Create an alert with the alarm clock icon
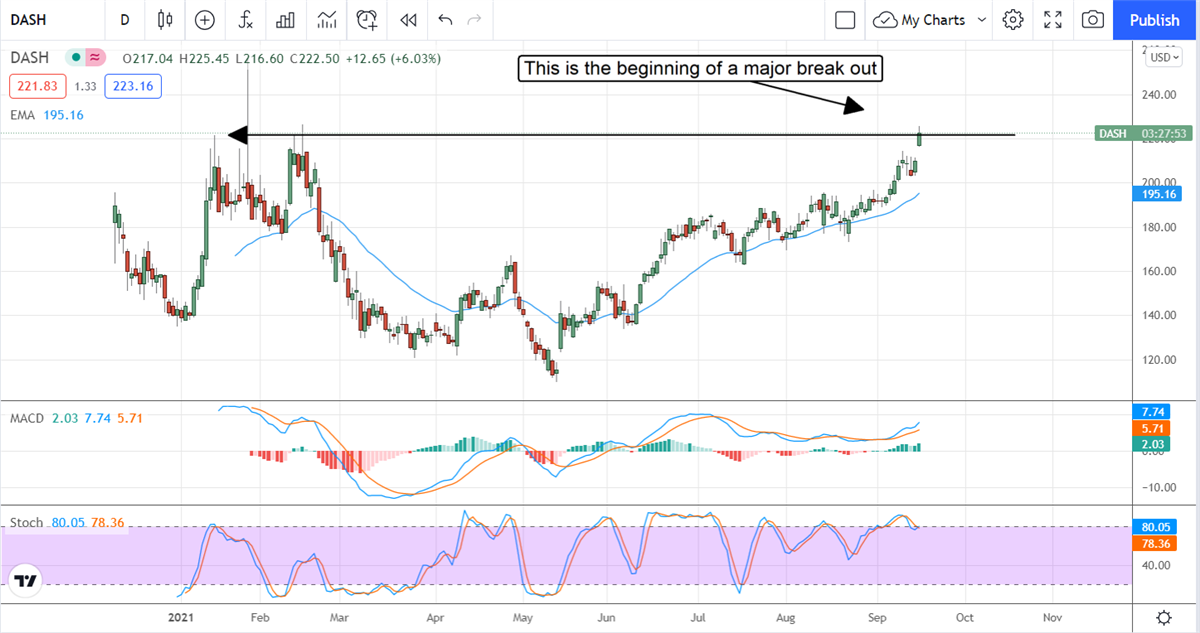The height and width of the screenshot is (633, 1200). coord(367,20)
